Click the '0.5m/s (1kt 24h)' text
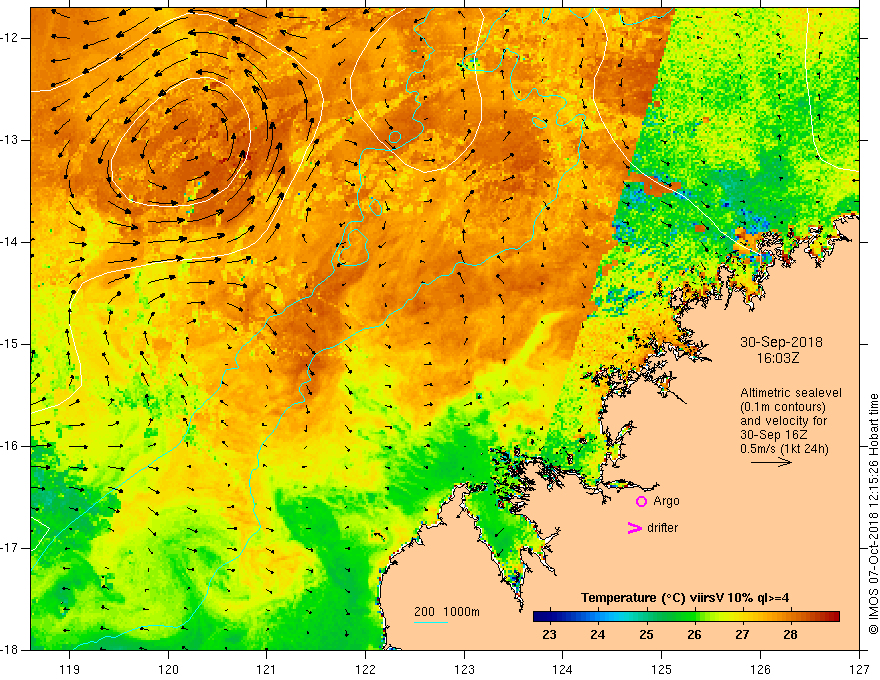The image size is (880, 680). pyautogui.click(x=784, y=449)
